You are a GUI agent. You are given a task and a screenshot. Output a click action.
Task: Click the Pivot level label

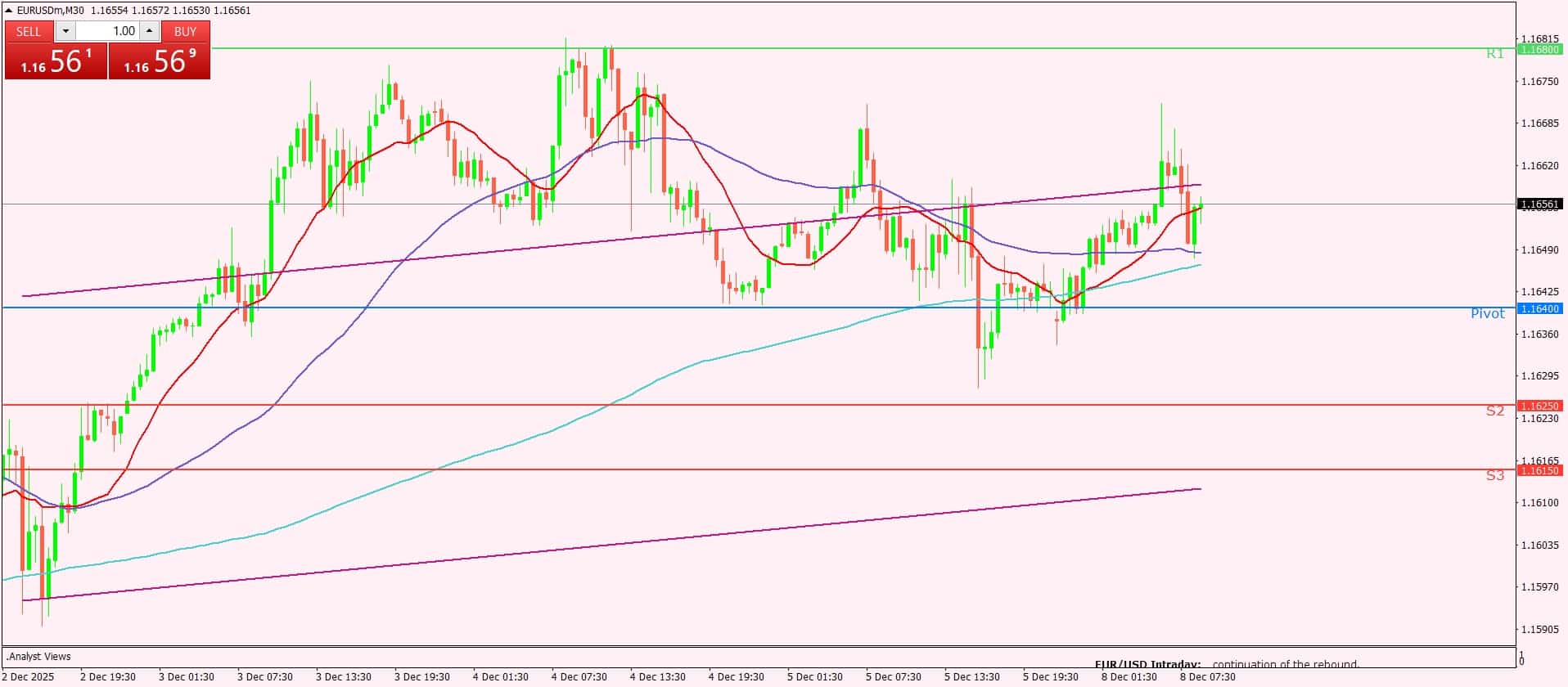tap(1487, 314)
